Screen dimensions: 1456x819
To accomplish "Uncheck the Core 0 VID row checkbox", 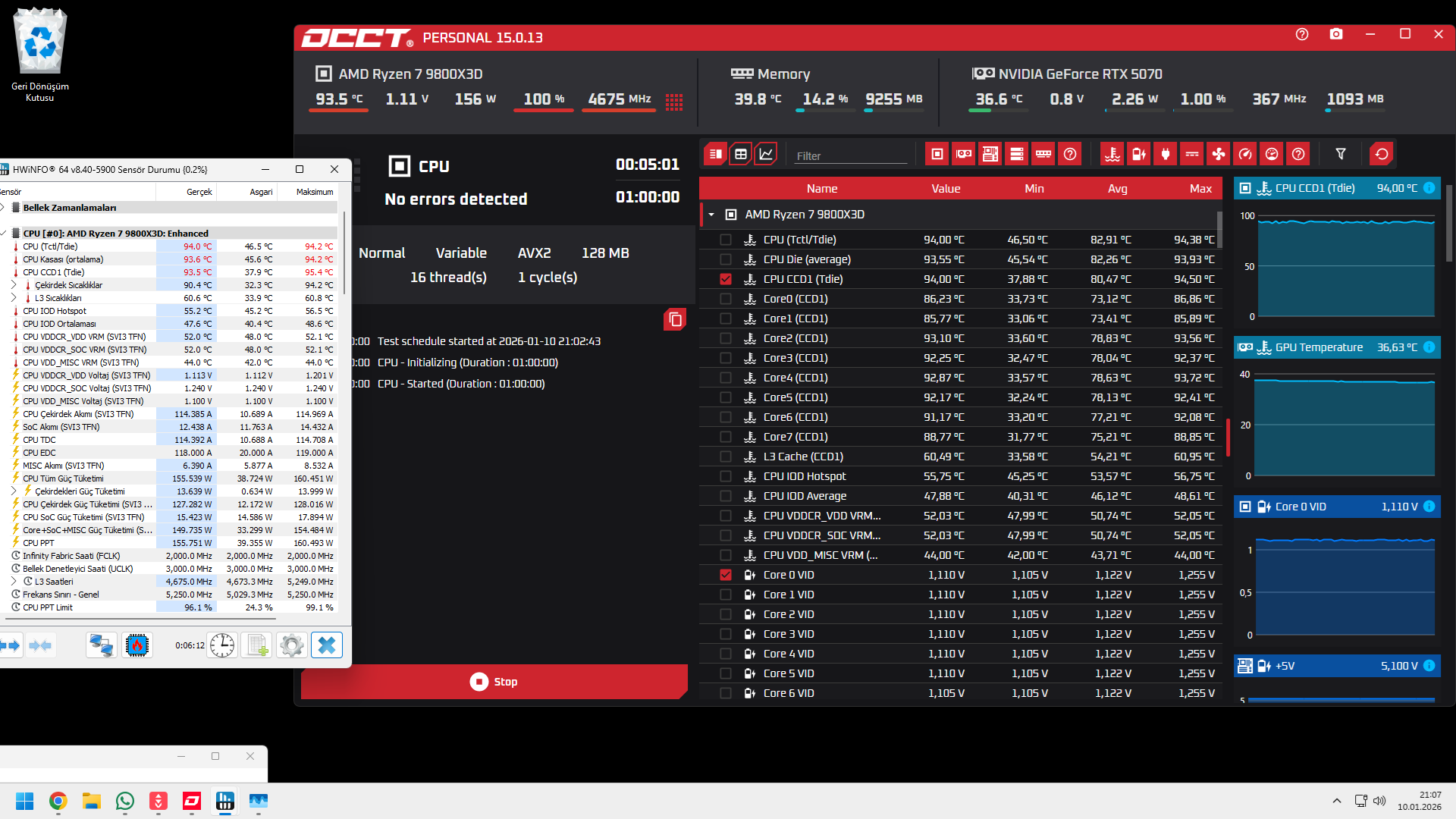I will tap(726, 575).
